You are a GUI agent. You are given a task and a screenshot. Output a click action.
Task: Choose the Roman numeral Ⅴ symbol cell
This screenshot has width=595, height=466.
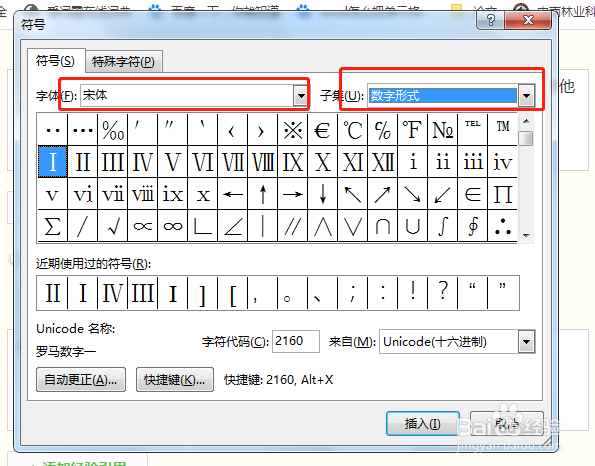click(x=173, y=162)
